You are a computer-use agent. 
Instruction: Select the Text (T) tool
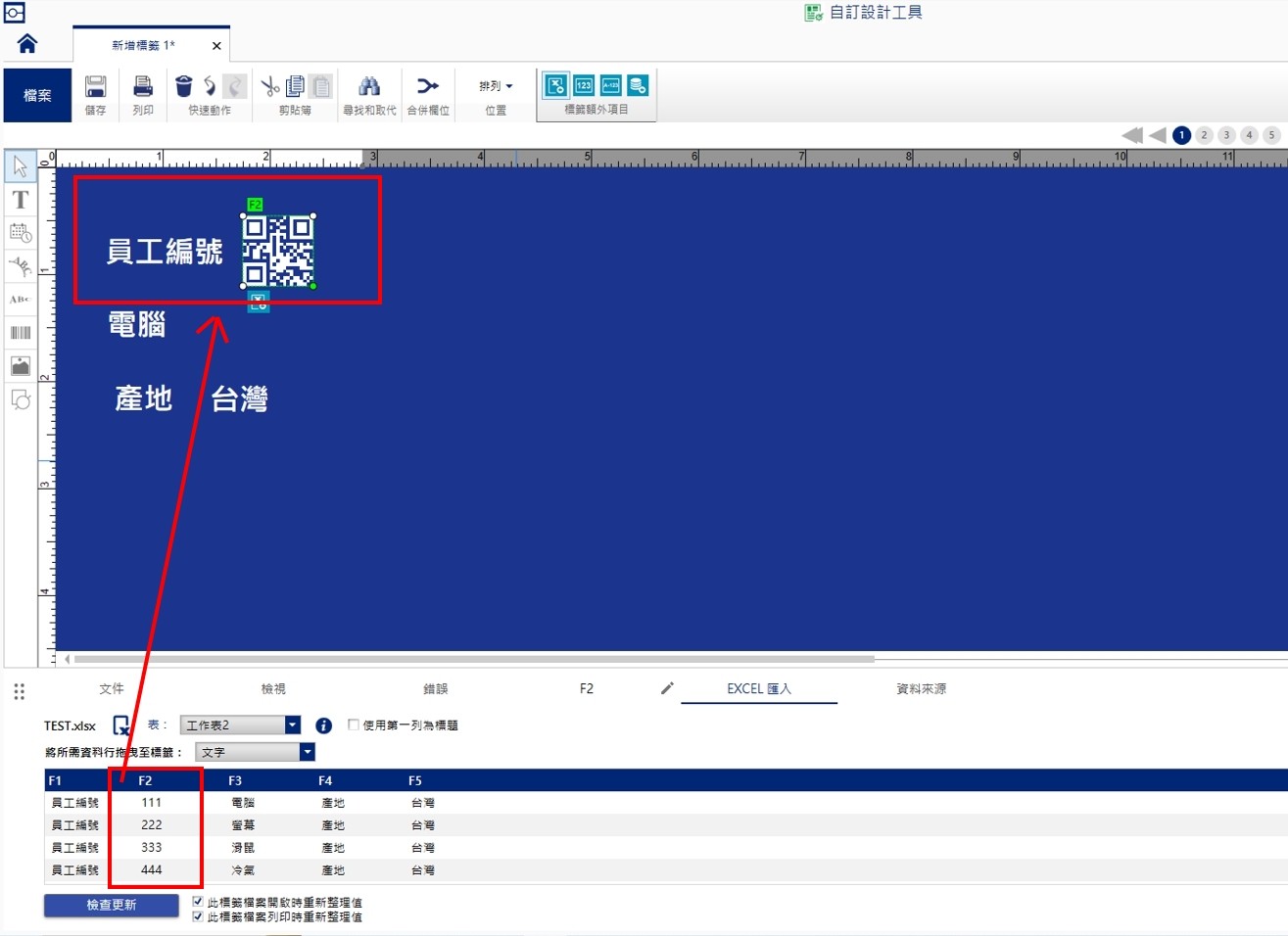click(x=21, y=200)
